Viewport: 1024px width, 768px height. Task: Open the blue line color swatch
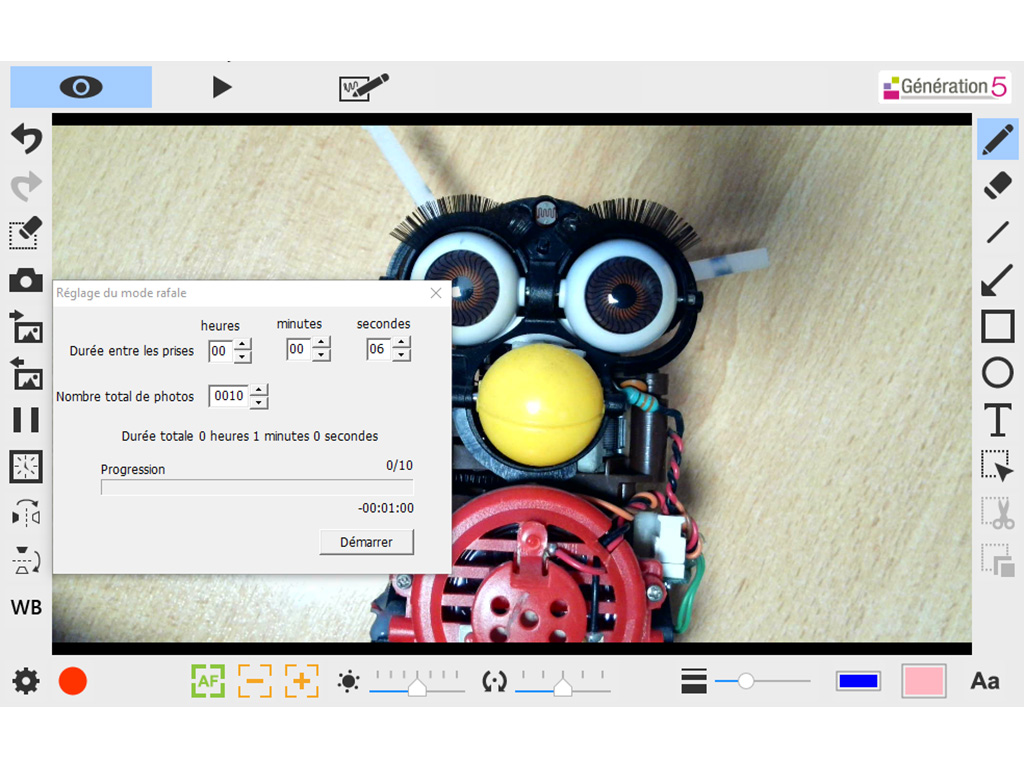[x=858, y=681]
